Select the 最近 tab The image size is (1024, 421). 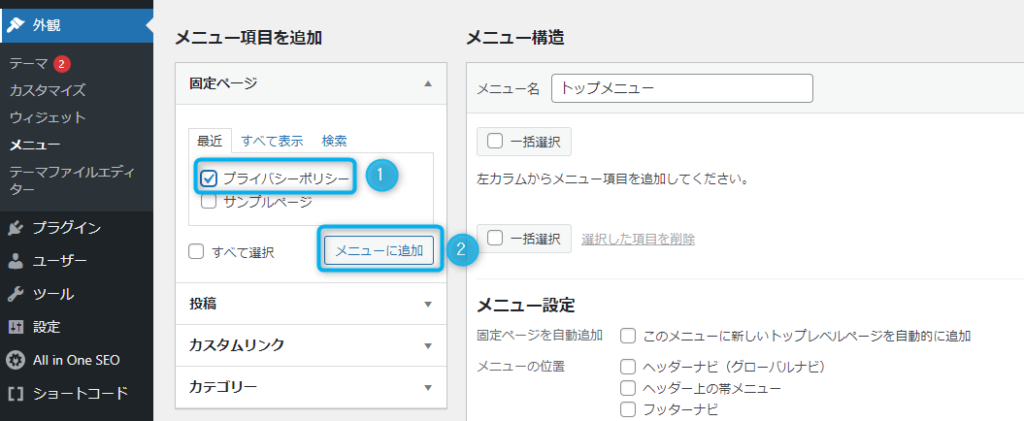[210, 140]
